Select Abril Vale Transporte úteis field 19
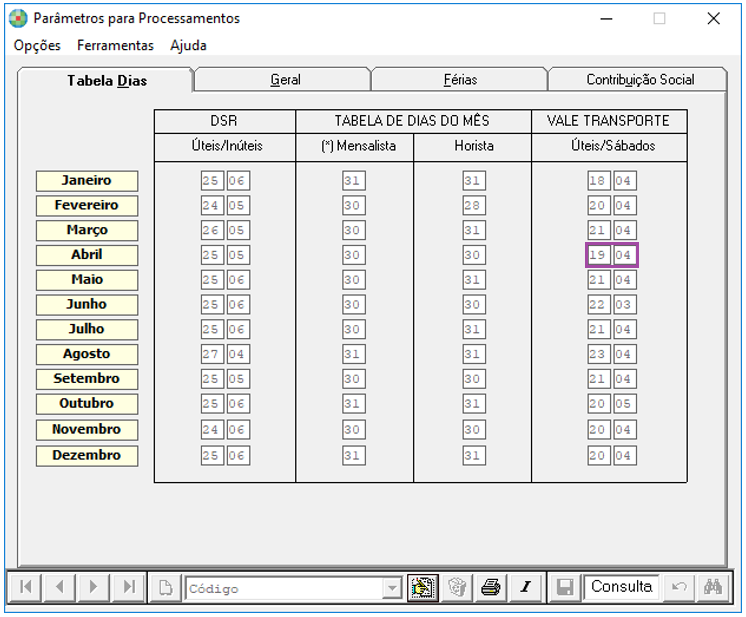This screenshot has width=746, height=617. (599, 255)
